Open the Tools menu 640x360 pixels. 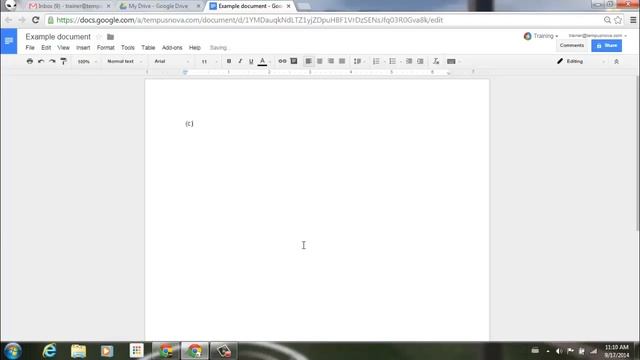click(x=128, y=48)
